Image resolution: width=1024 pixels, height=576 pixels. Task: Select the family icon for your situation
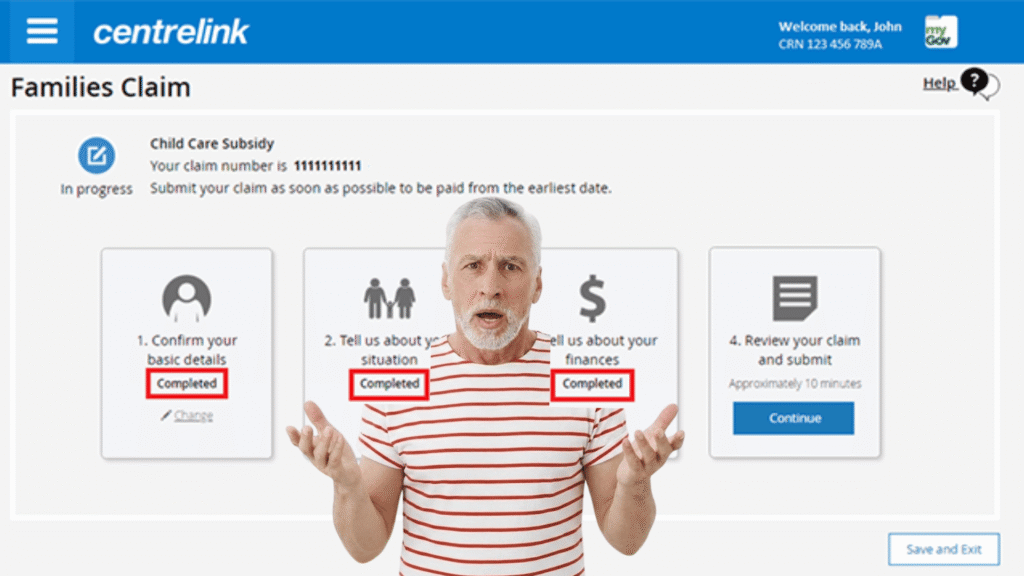click(390, 298)
